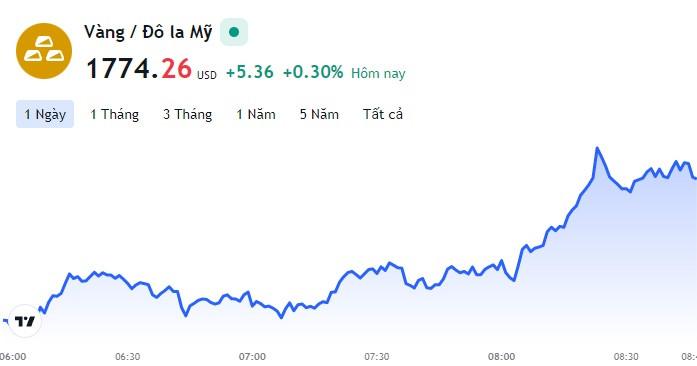Select the 1 Ngày range tab

point(45,114)
